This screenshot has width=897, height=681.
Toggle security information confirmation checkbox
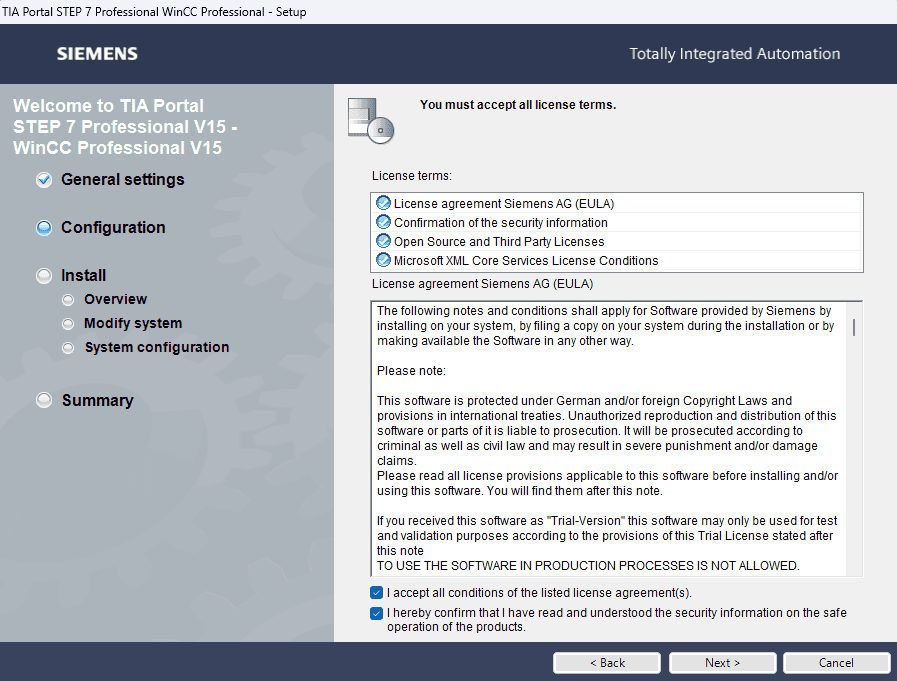point(376,613)
